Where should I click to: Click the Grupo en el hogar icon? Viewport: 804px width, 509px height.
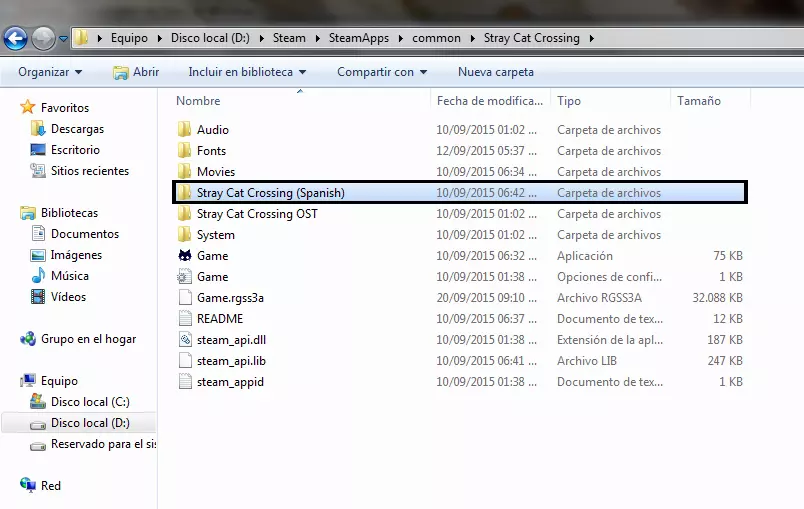(28, 338)
